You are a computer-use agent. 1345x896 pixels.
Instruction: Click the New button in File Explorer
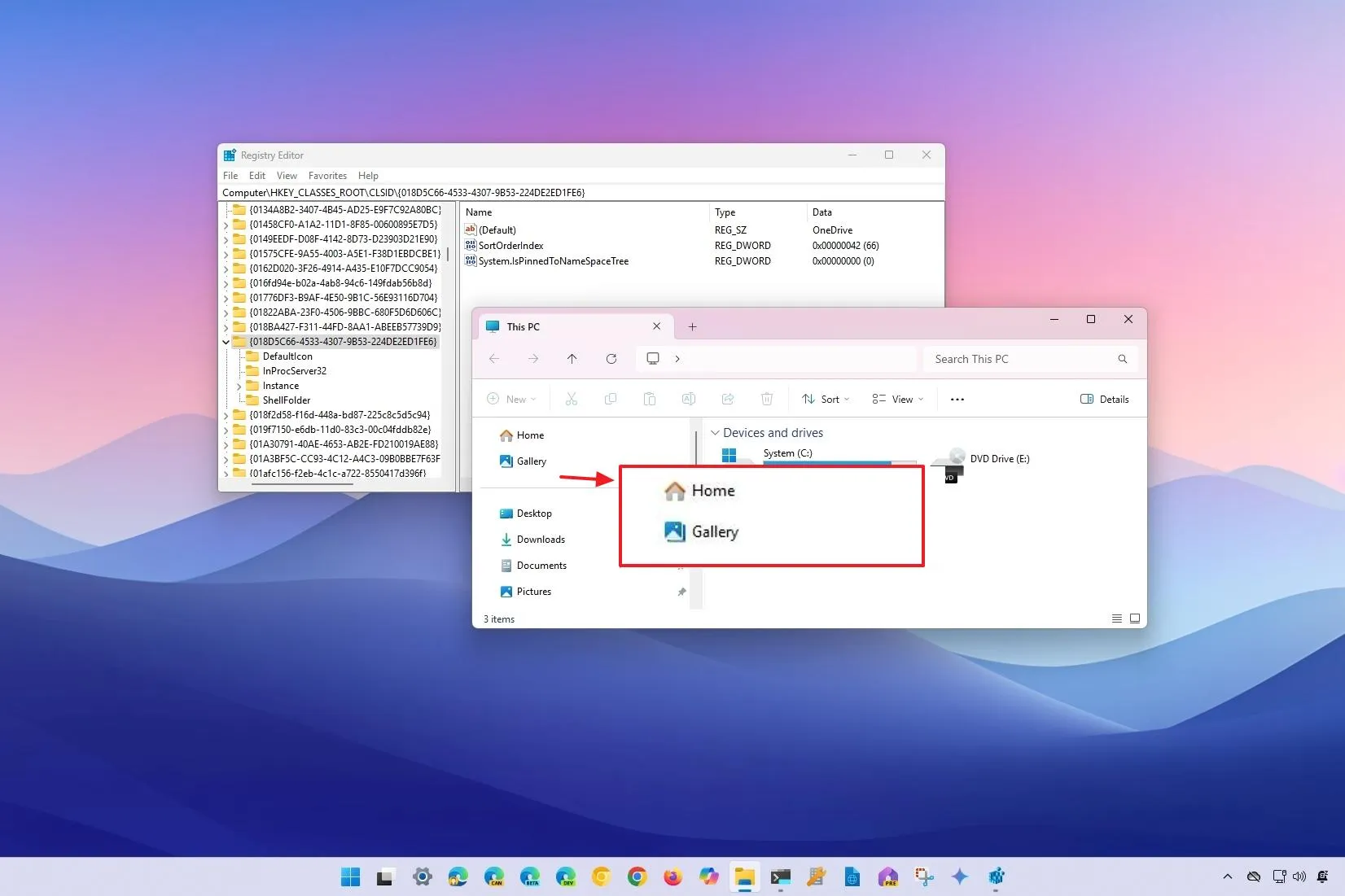pos(511,399)
